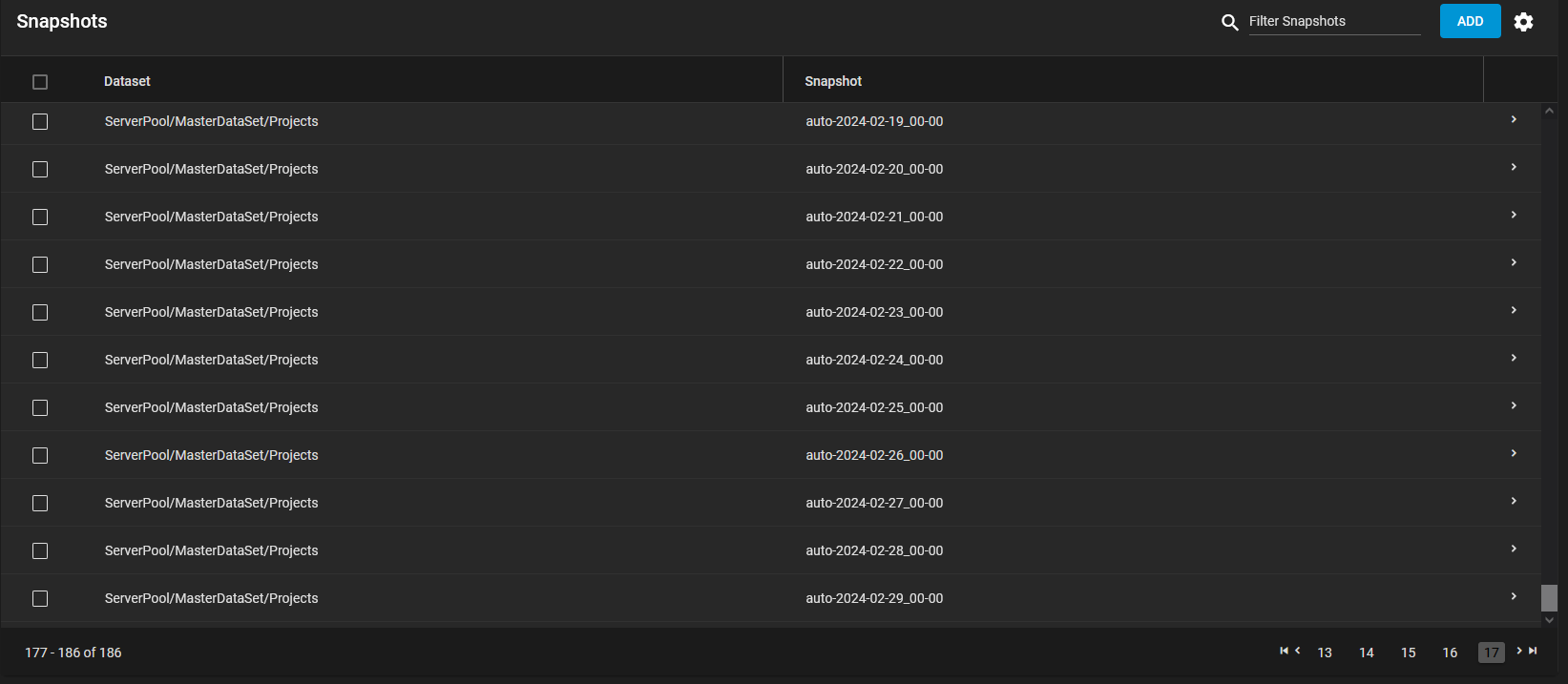The height and width of the screenshot is (684, 1568).
Task: Switch to page 13
Action: tap(1325, 653)
